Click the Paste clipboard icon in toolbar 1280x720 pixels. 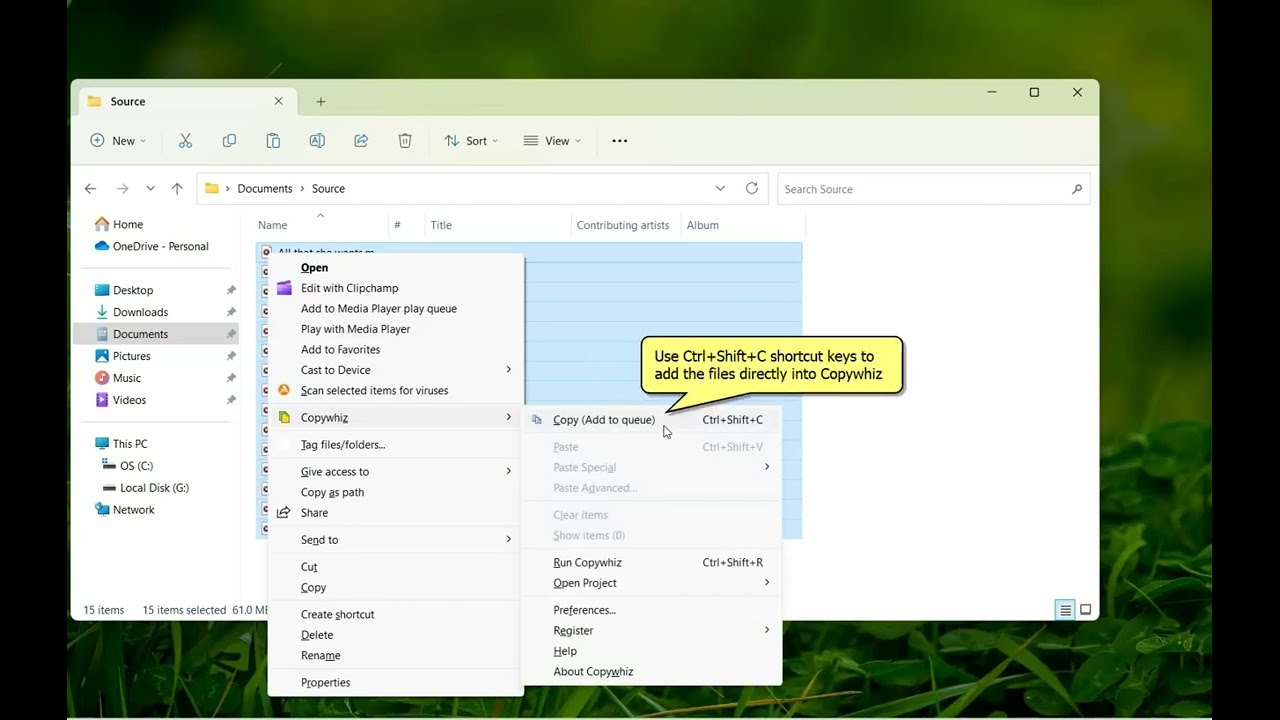[x=273, y=141]
